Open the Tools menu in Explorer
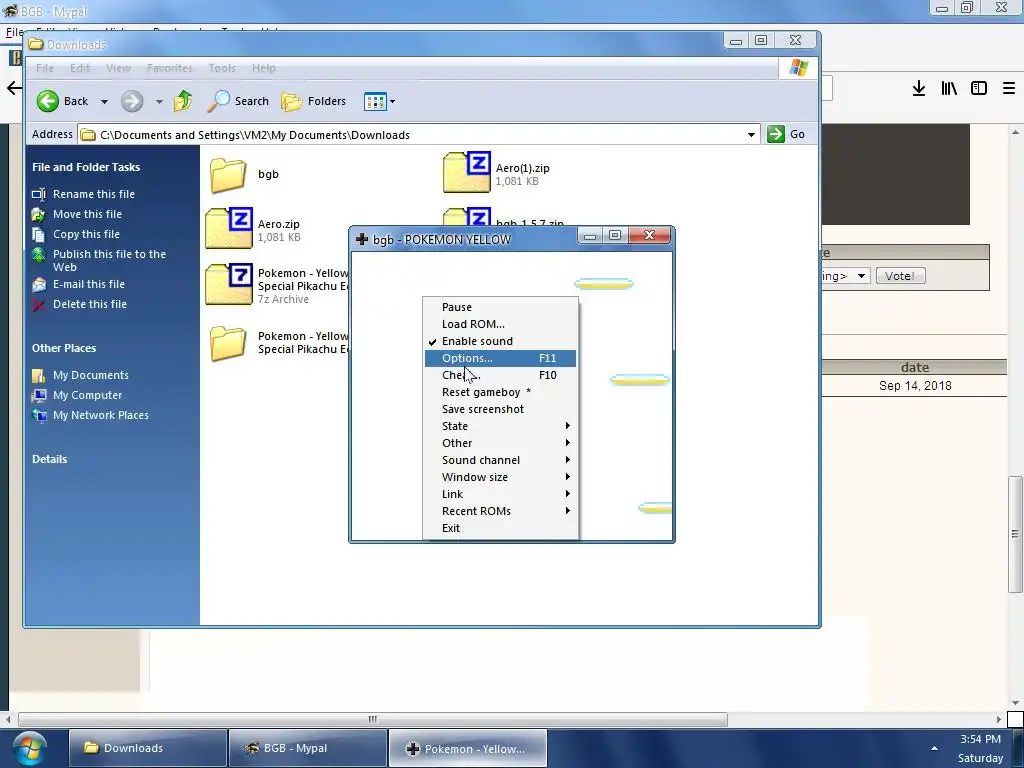1024x768 pixels. 222,68
